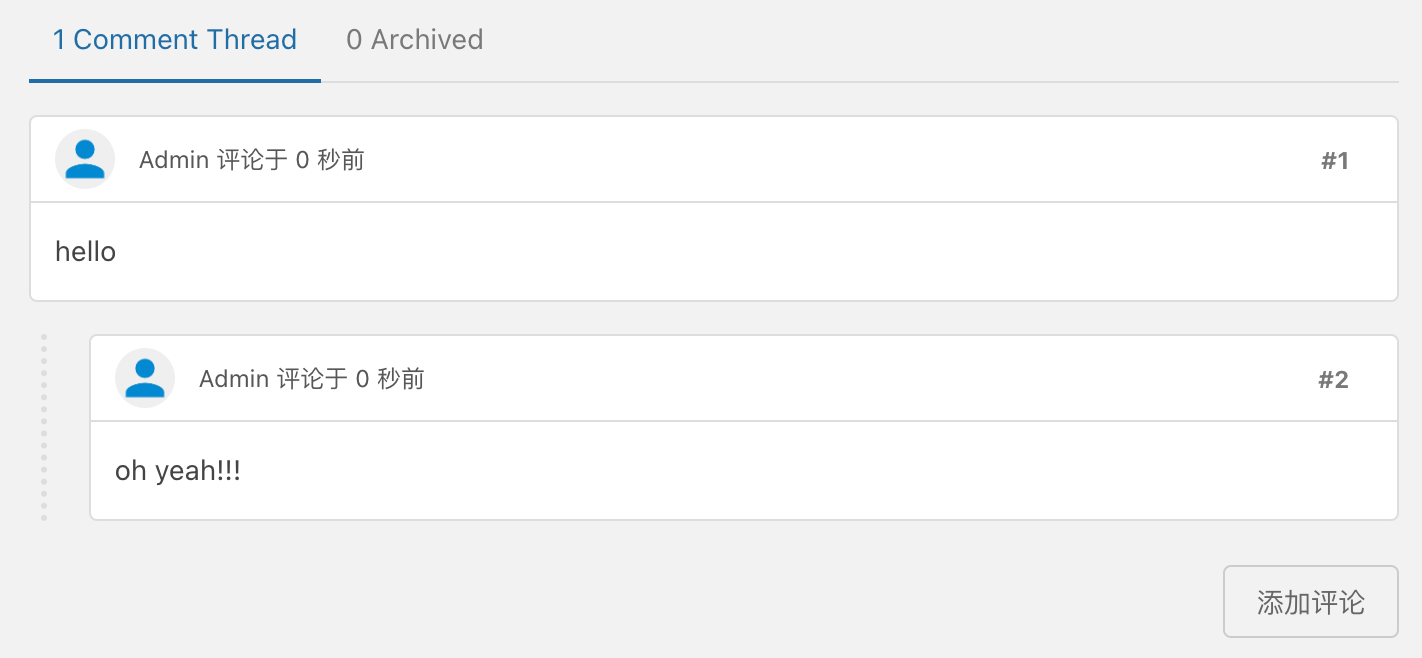Screen dimensions: 1422x658
Task: Click empty space right of "hello" in comment body
Action: (700, 252)
